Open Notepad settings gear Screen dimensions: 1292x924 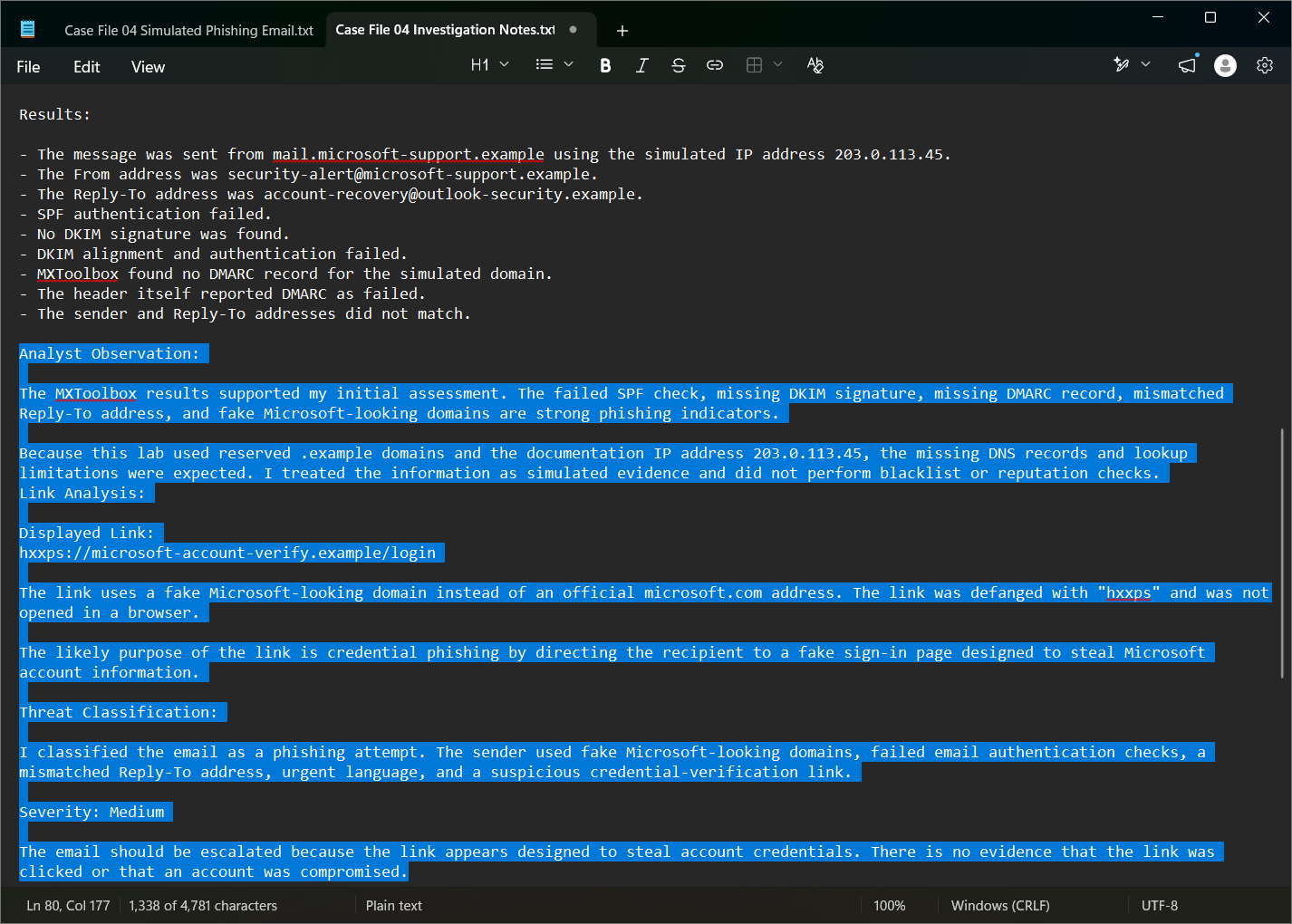click(x=1265, y=65)
